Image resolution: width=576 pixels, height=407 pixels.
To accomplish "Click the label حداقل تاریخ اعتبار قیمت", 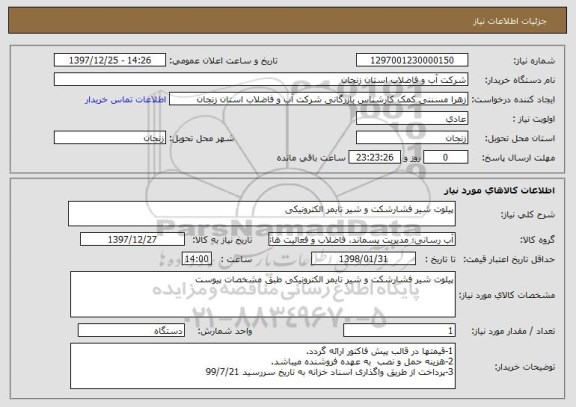I will pos(509,259).
